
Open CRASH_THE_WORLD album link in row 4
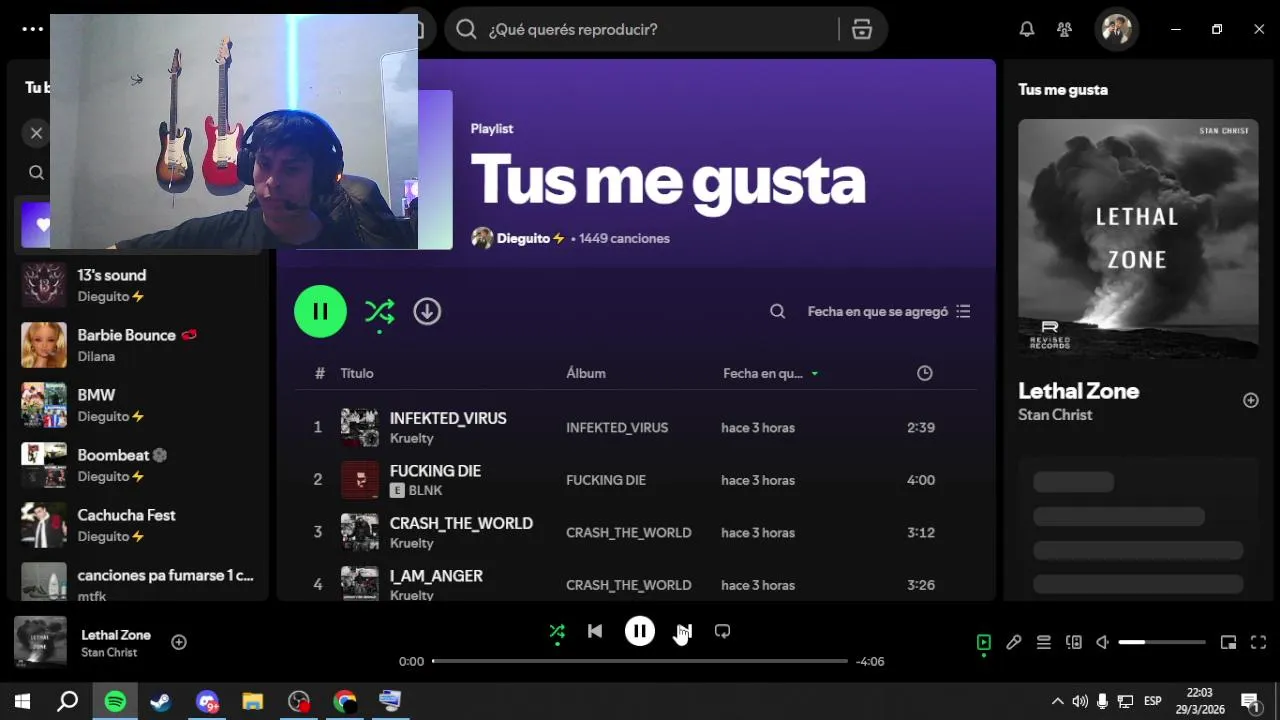[629, 585]
